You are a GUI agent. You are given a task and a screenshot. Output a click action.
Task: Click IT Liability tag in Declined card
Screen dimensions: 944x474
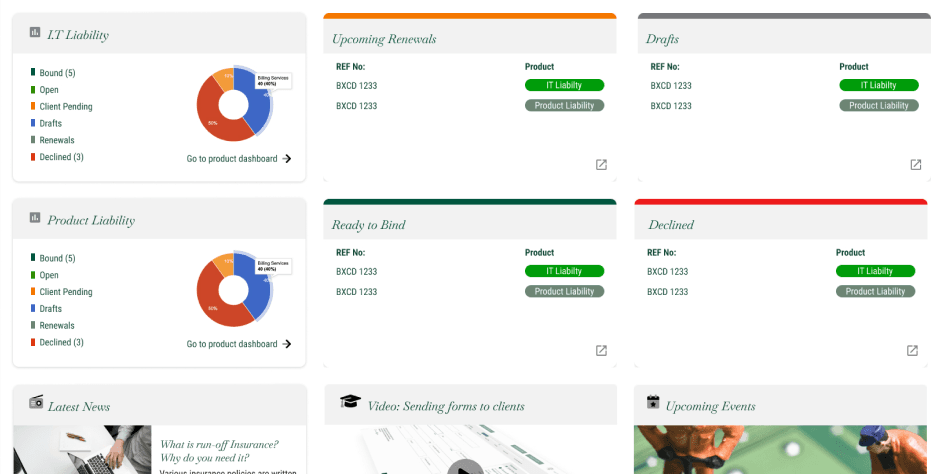pyautogui.click(x=876, y=271)
